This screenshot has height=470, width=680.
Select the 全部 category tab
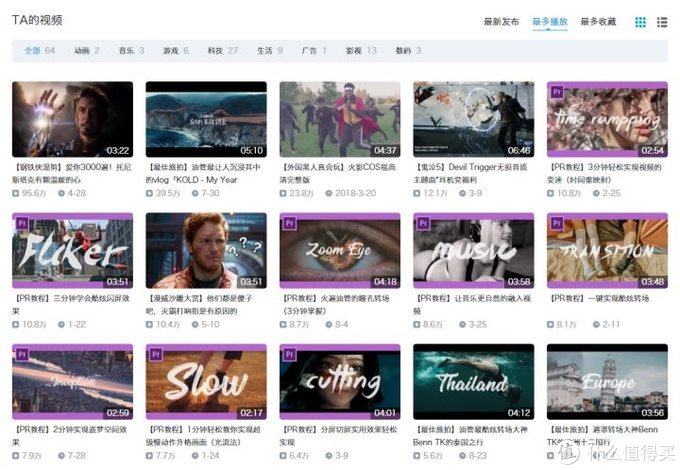pyautogui.click(x=33, y=51)
